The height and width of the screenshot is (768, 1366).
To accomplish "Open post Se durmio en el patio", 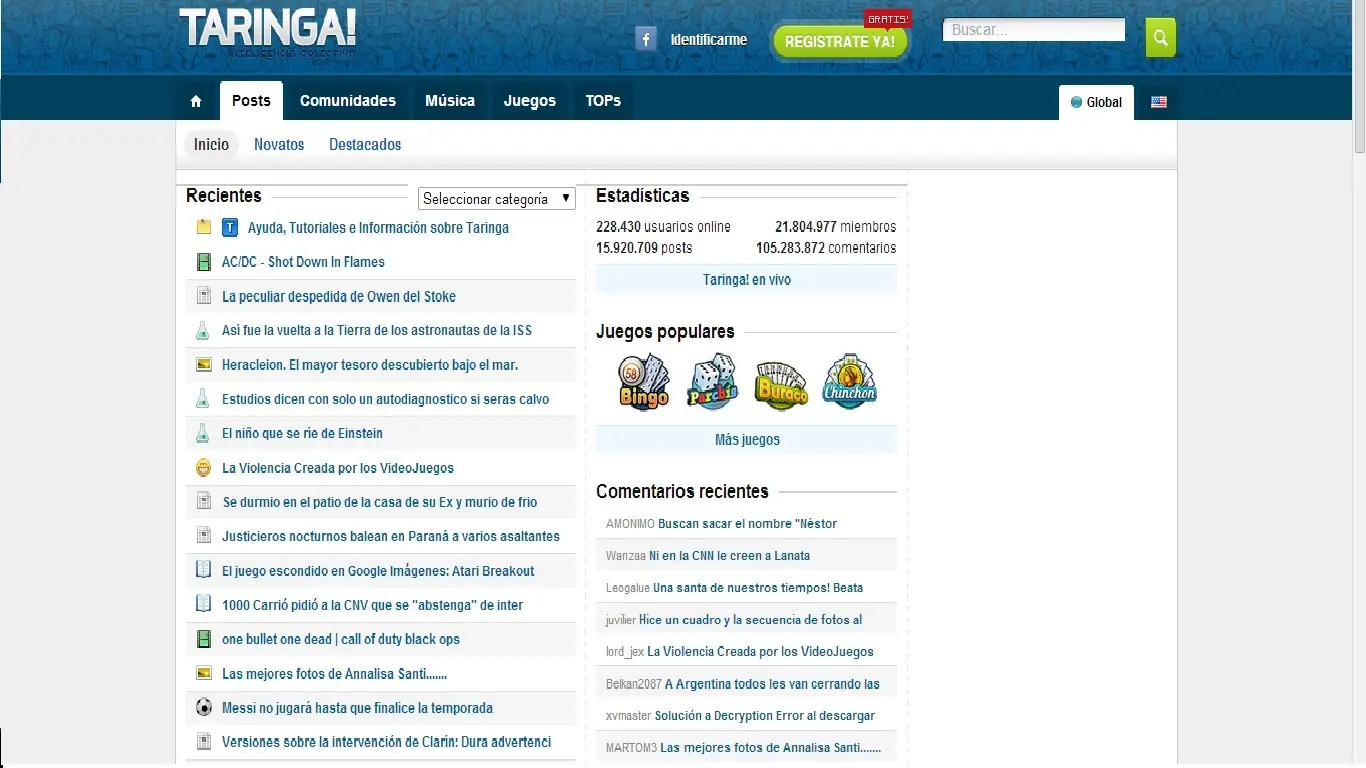I will pyautogui.click(x=380, y=502).
